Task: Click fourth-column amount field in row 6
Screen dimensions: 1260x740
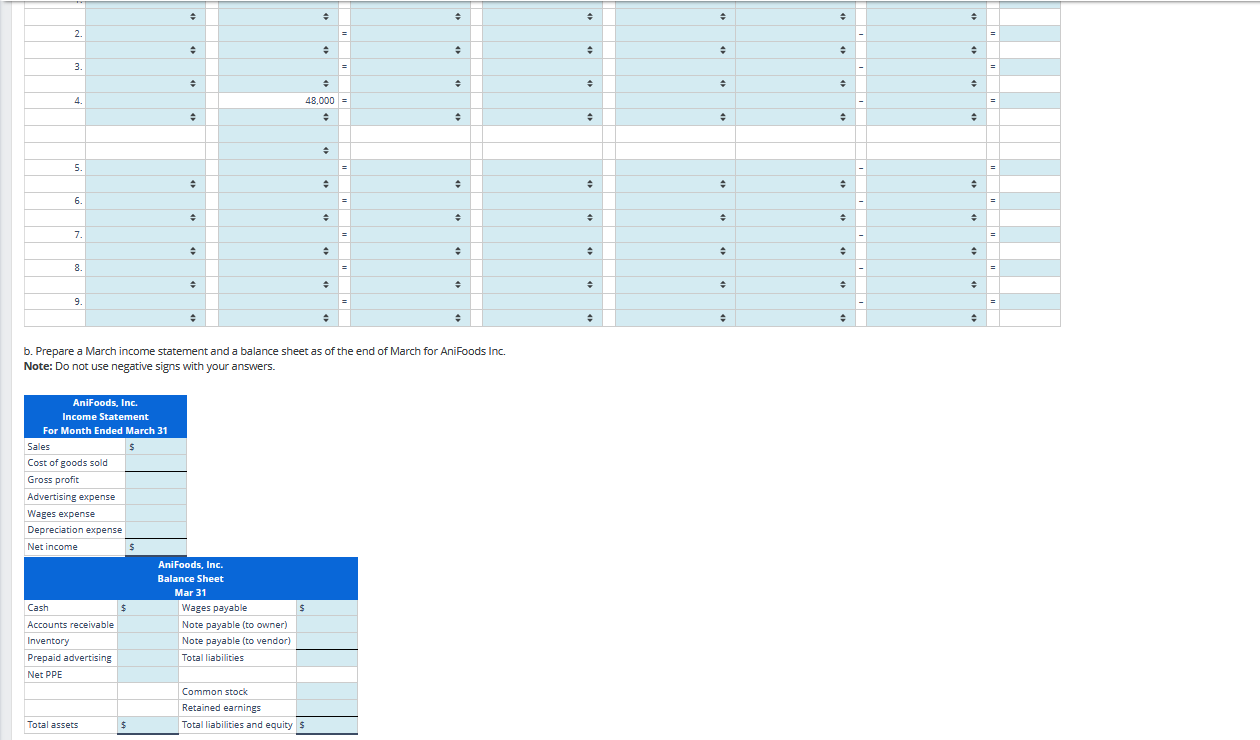Action: 543,201
